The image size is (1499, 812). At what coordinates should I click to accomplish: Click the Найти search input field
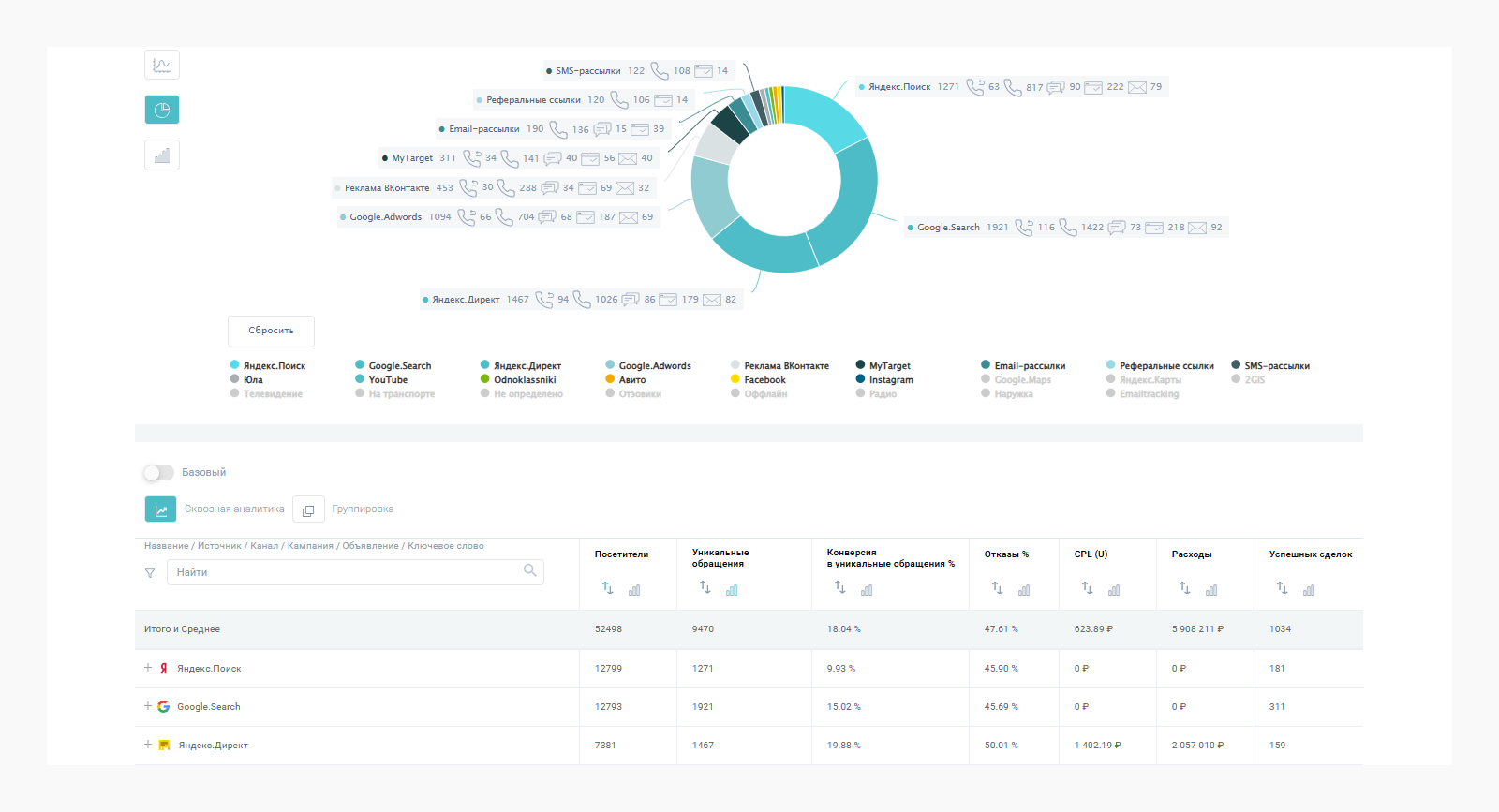point(347,572)
